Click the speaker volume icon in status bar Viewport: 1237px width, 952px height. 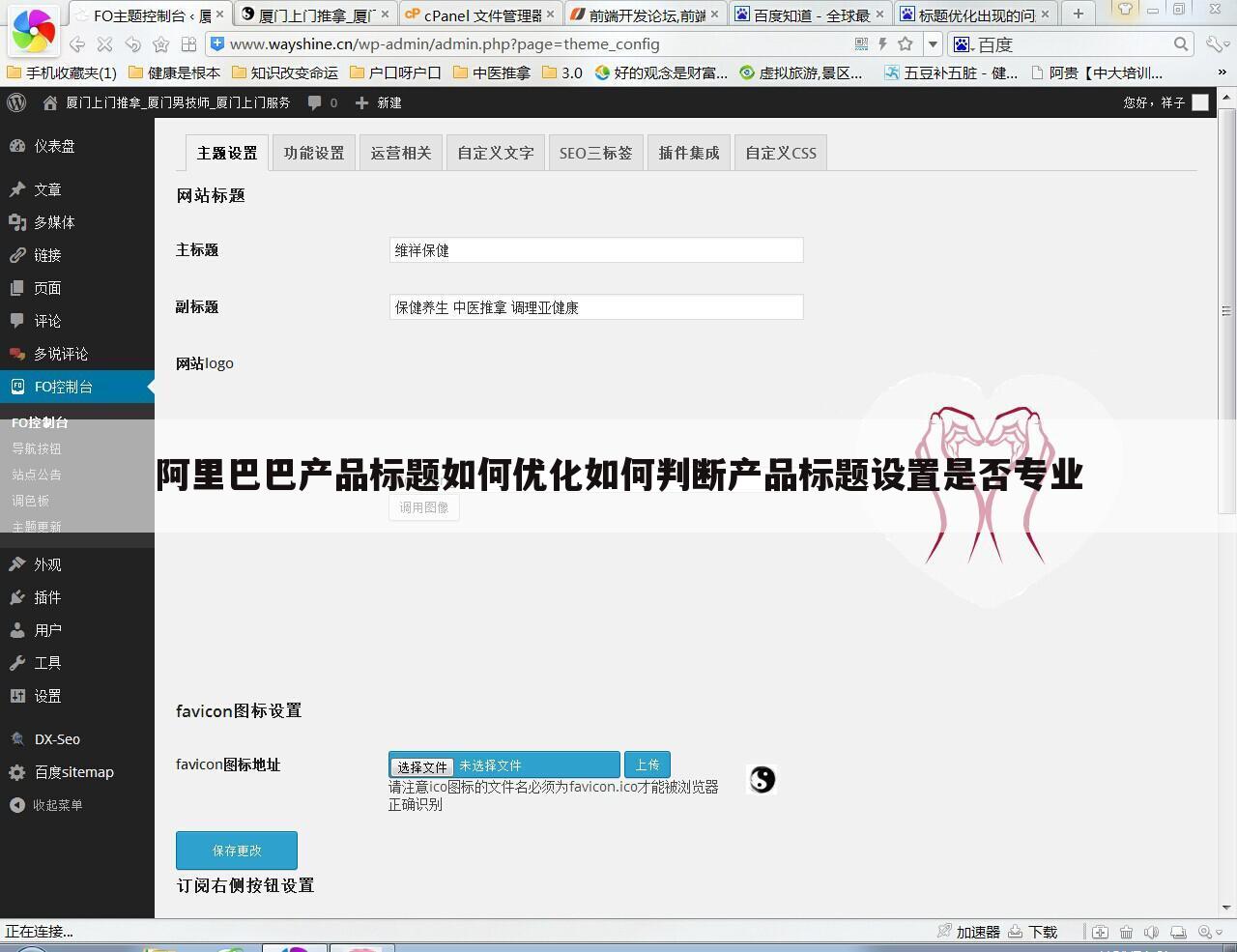tap(1150, 932)
